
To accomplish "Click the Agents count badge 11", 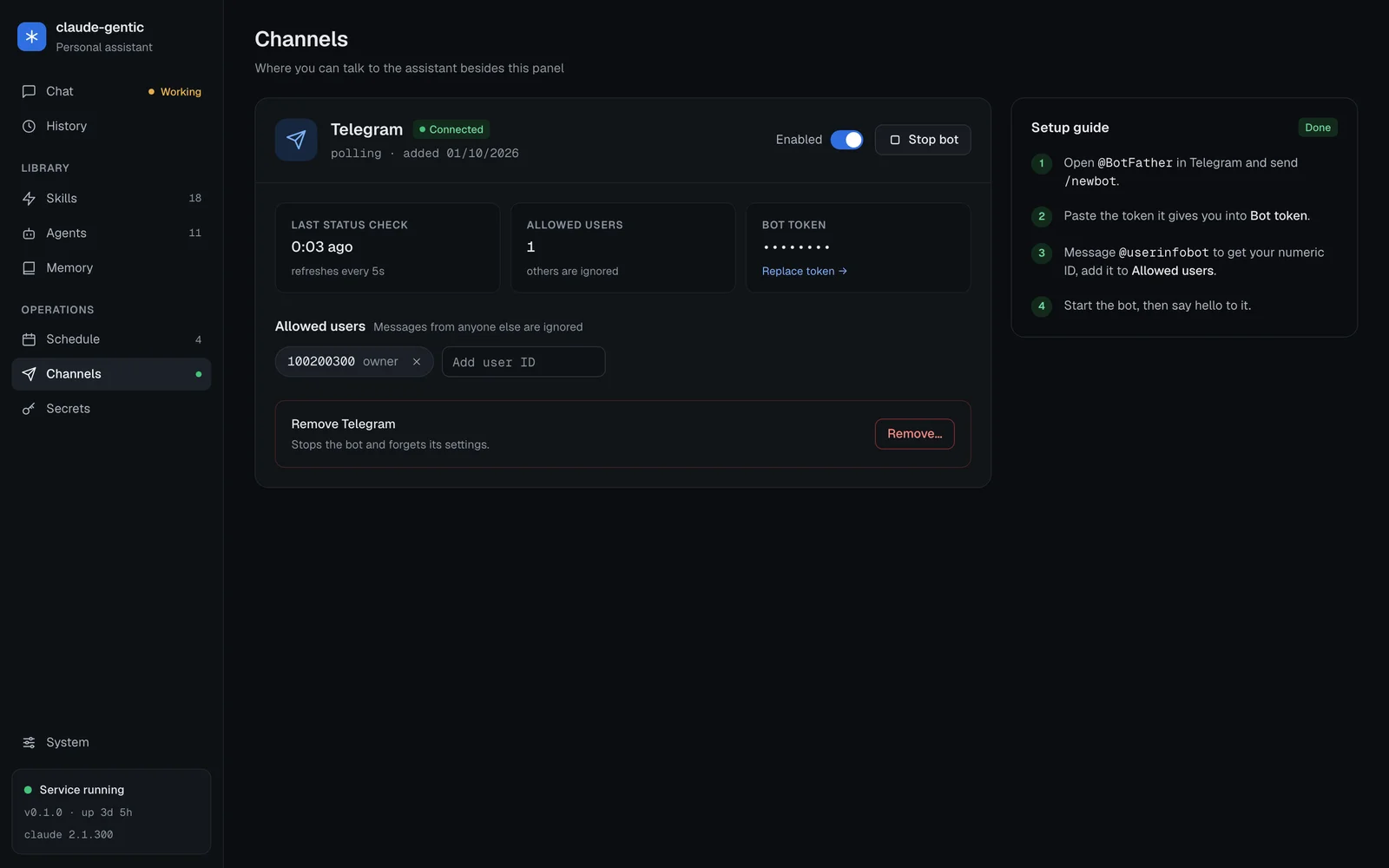I will (x=195, y=233).
